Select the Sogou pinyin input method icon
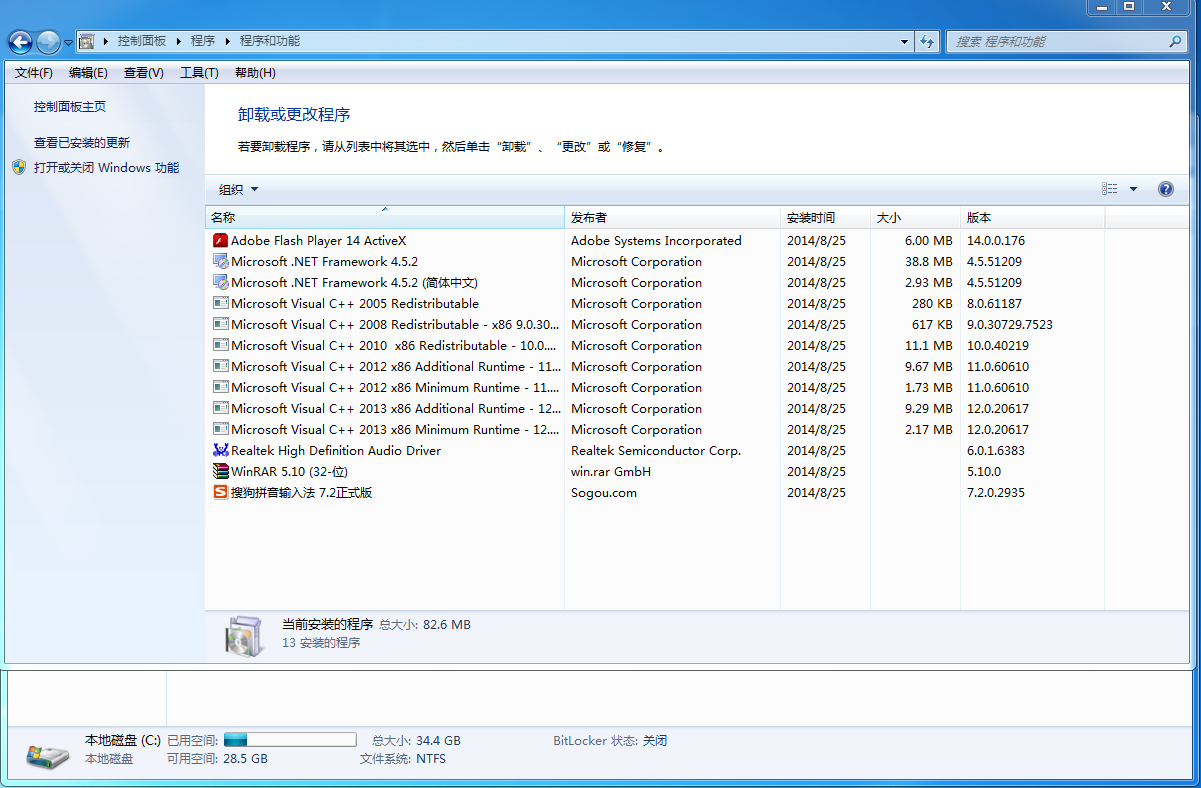Image resolution: width=1201 pixels, height=788 pixels. pos(221,492)
